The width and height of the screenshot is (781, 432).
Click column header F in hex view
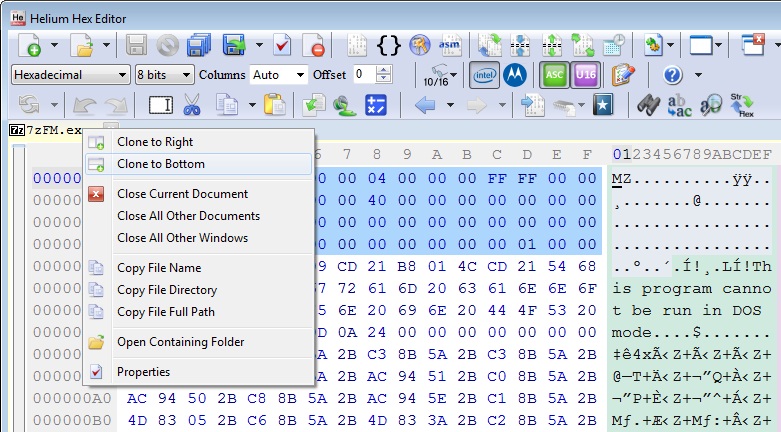pyautogui.click(x=587, y=154)
